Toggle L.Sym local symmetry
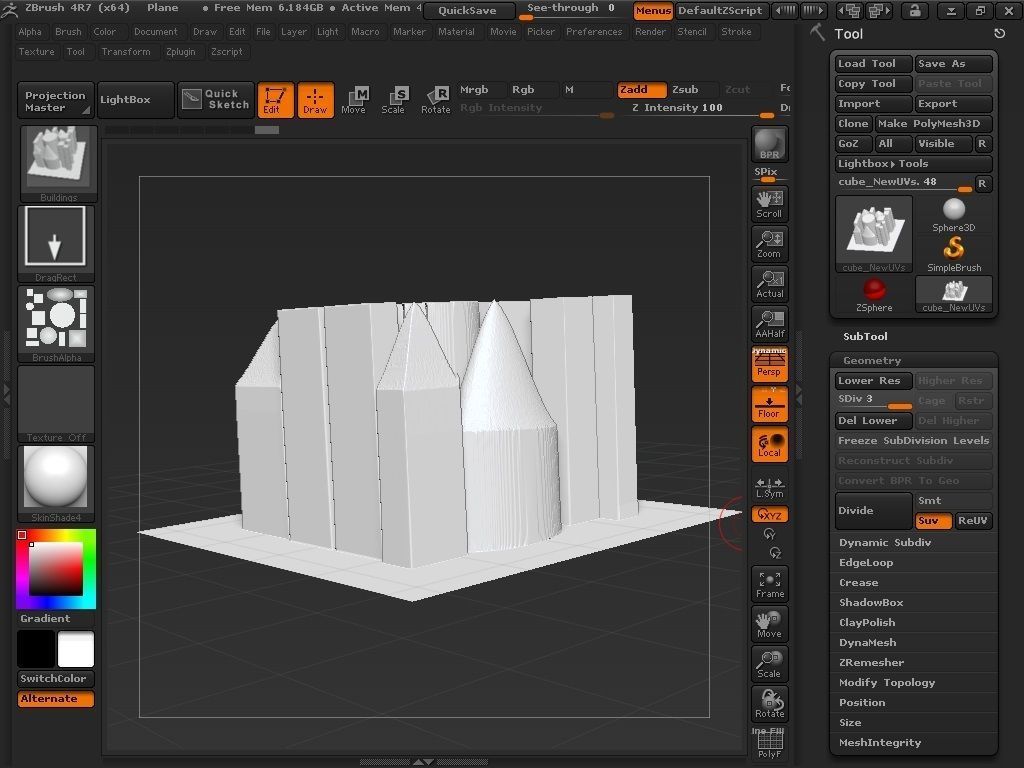1024x768 pixels. pyautogui.click(x=769, y=487)
